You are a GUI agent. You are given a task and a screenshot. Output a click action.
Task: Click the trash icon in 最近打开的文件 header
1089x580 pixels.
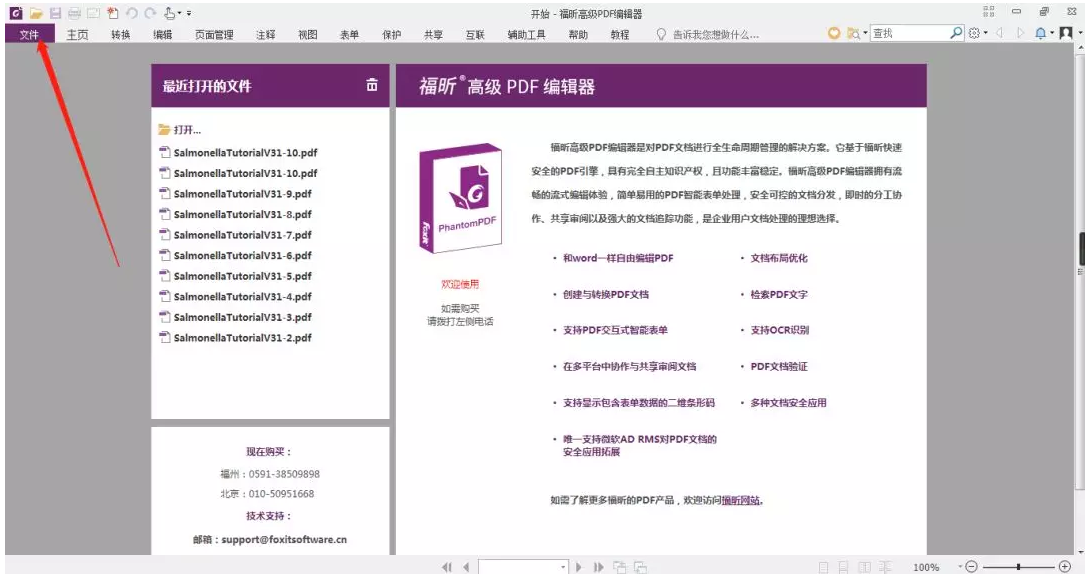(372, 85)
